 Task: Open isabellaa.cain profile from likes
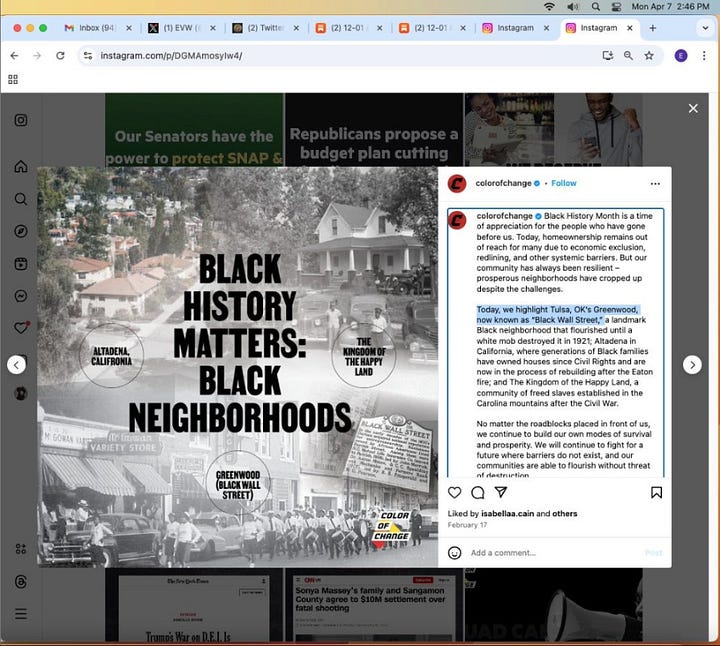tap(507, 513)
